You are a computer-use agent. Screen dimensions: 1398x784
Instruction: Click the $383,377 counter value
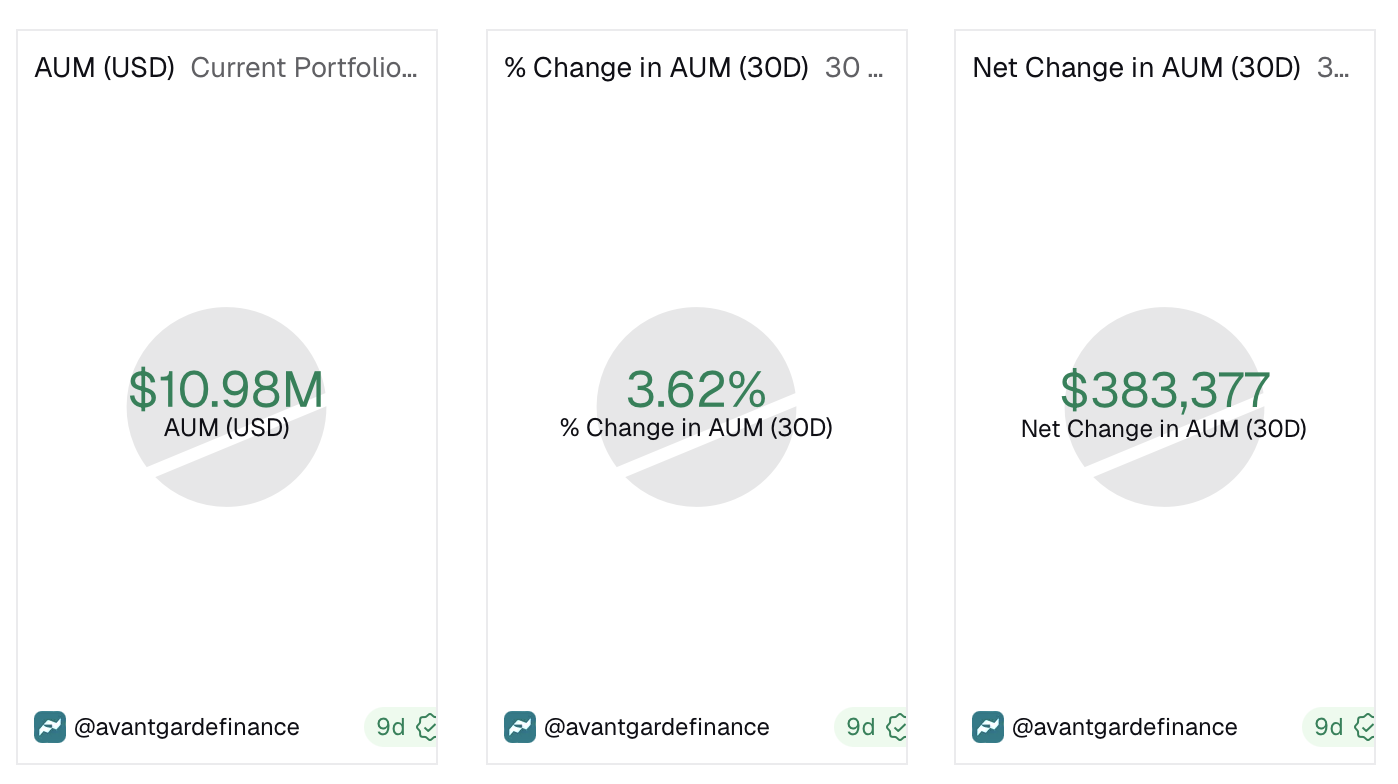pyautogui.click(x=1165, y=391)
